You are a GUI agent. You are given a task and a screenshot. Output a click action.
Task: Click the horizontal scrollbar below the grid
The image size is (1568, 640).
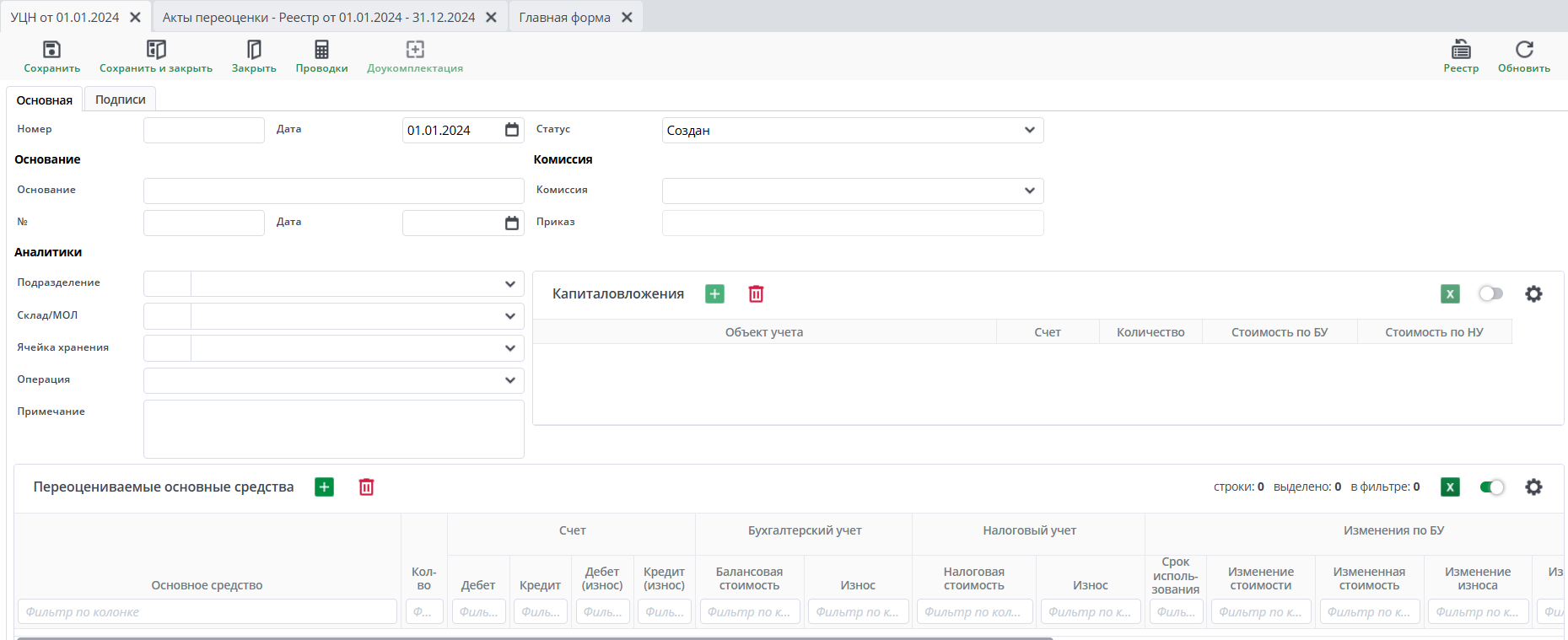coord(535,637)
